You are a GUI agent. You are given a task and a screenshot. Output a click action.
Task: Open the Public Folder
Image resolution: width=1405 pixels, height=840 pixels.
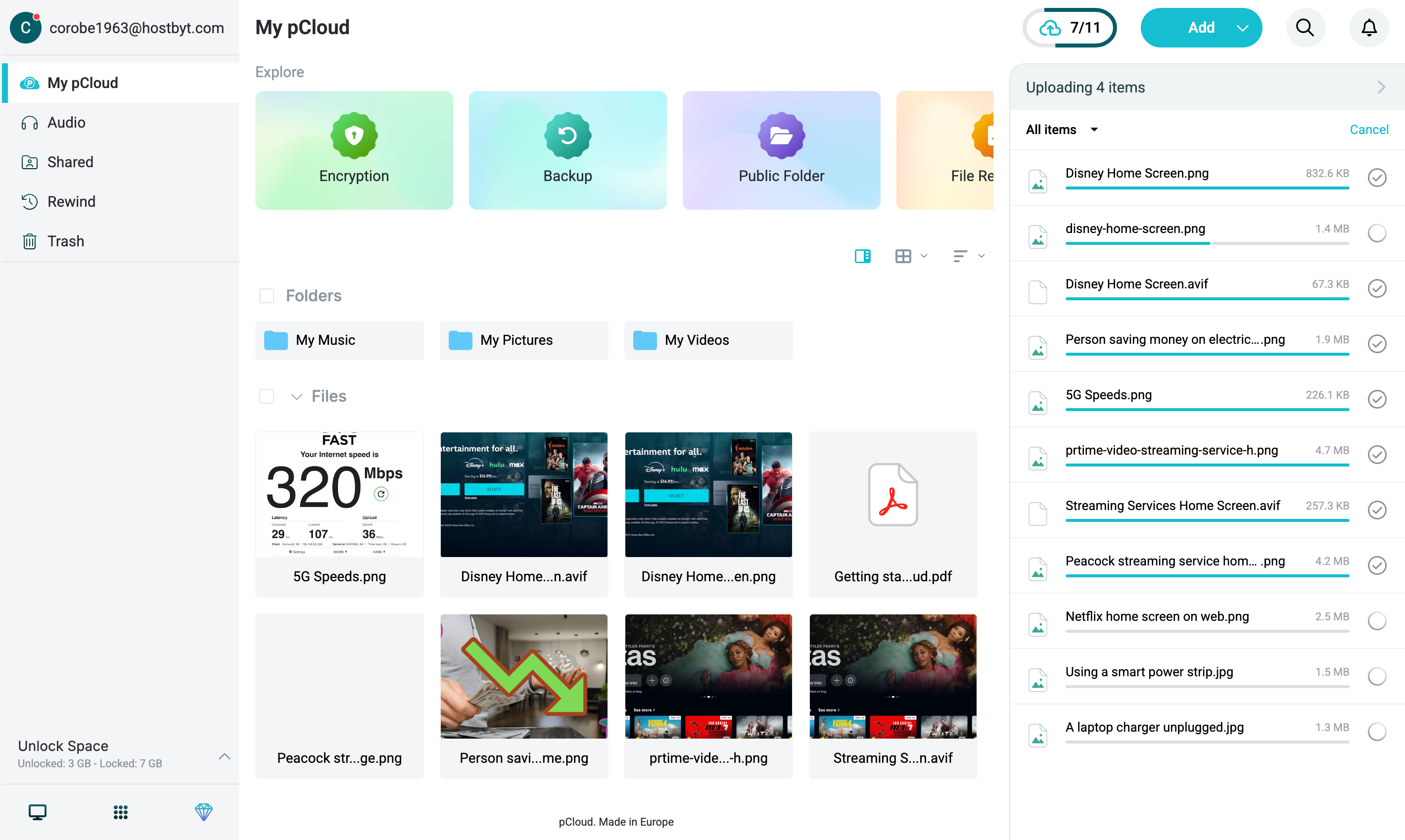point(781,150)
